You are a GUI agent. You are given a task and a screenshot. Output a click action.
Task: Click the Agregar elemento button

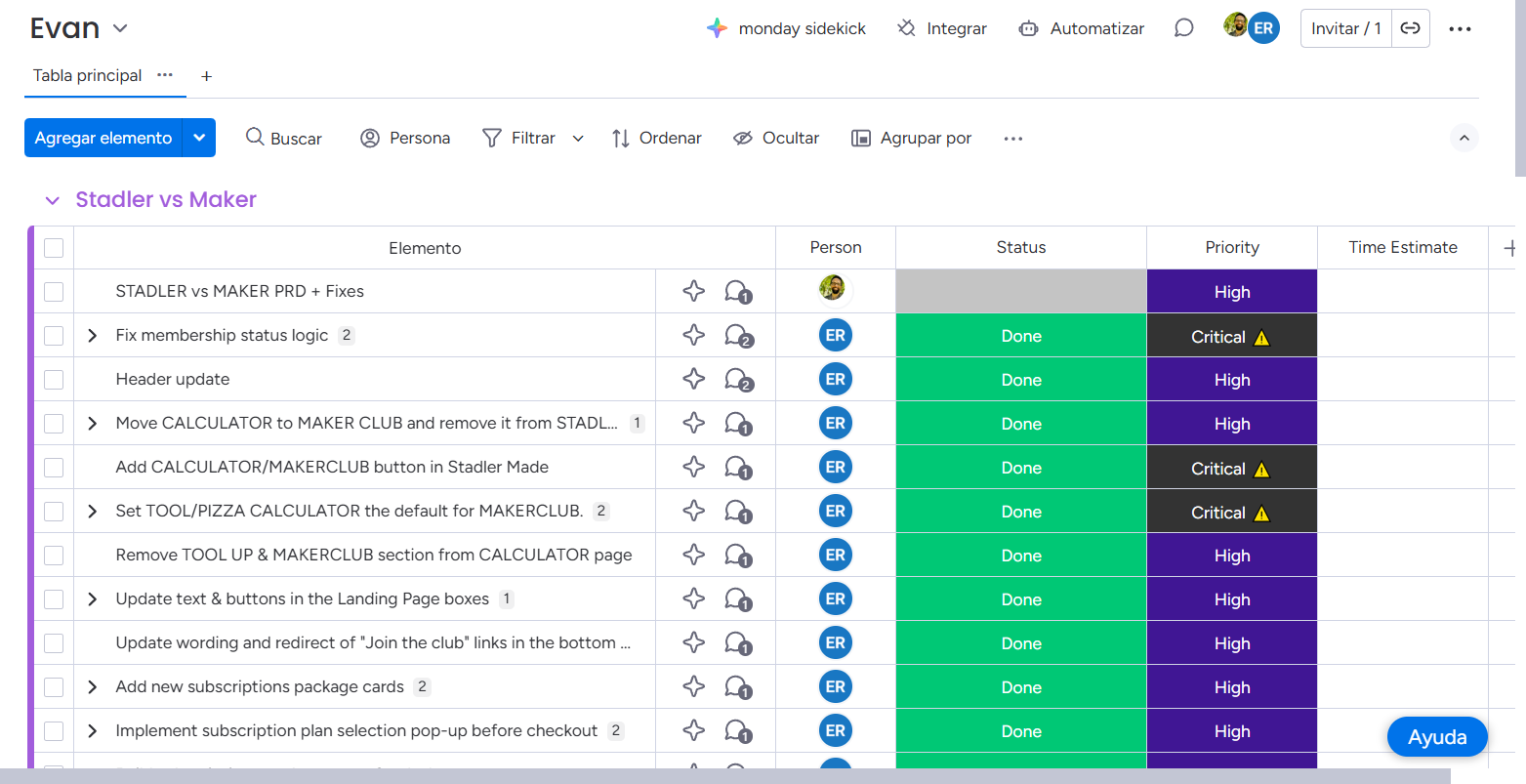(x=103, y=138)
